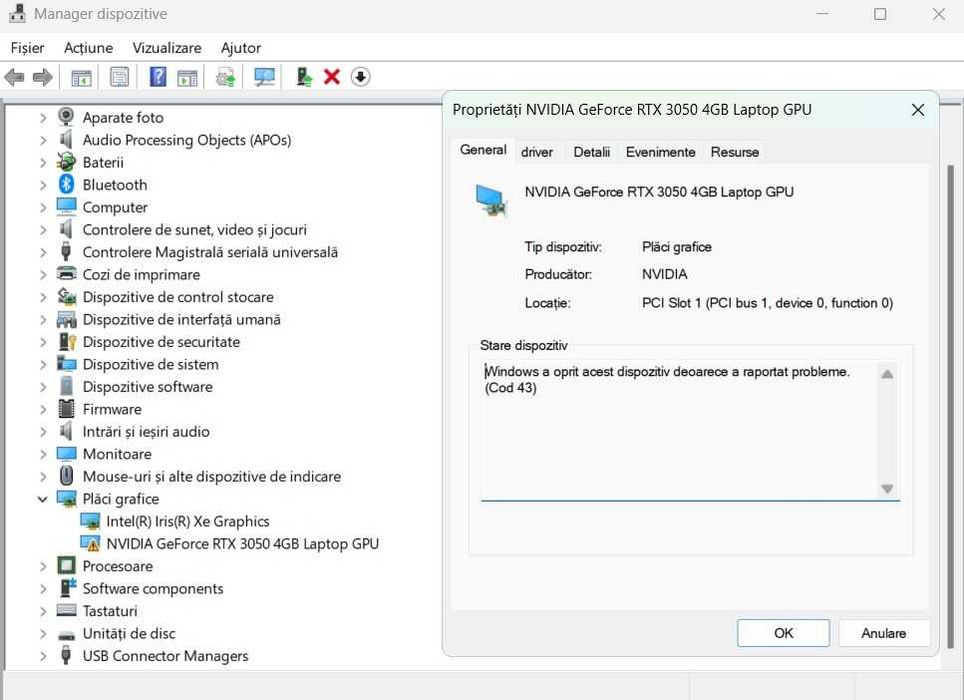Click the Aparate foto camera icon

click(66, 117)
